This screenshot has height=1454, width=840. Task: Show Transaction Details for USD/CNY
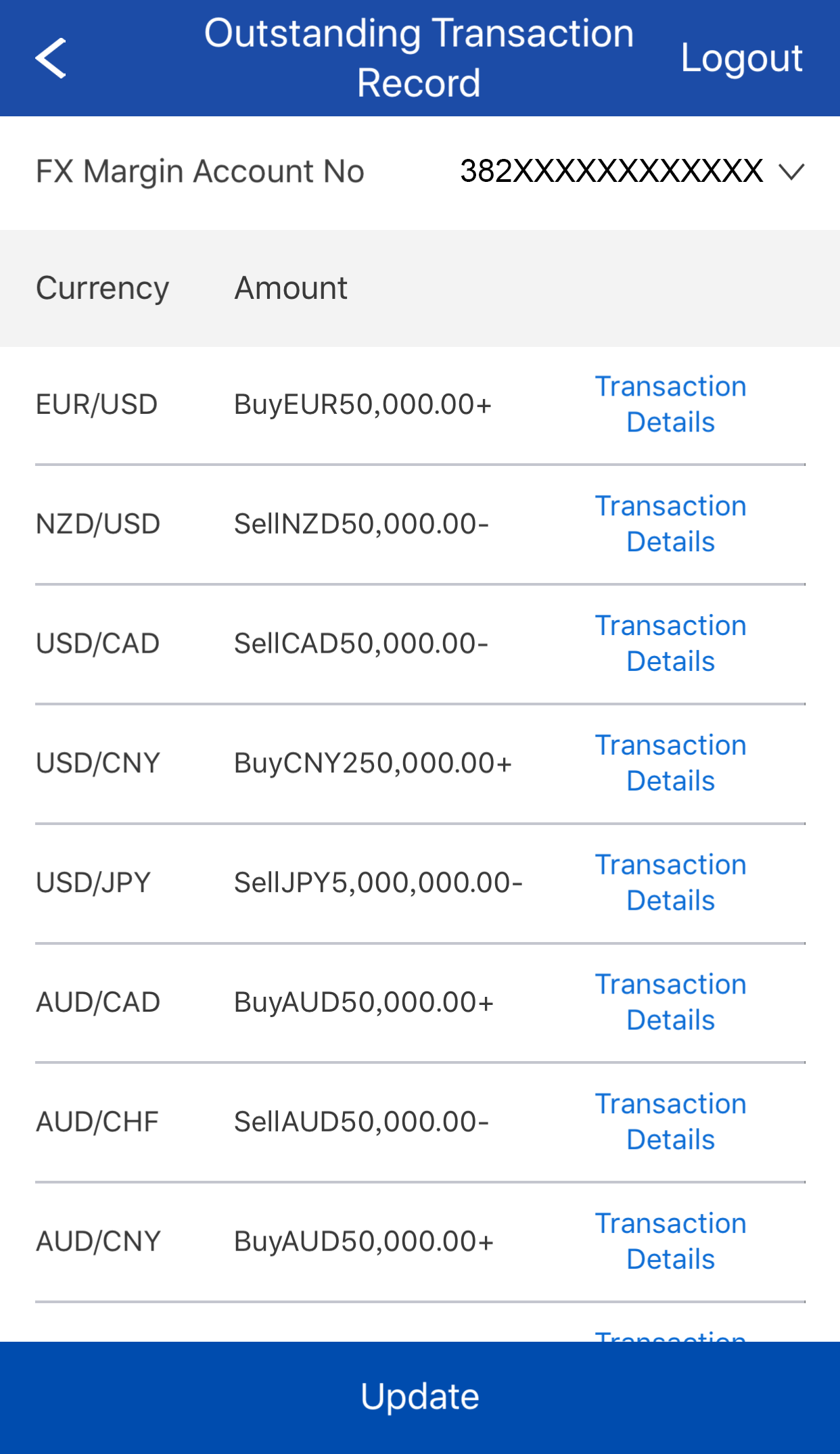point(670,764)
